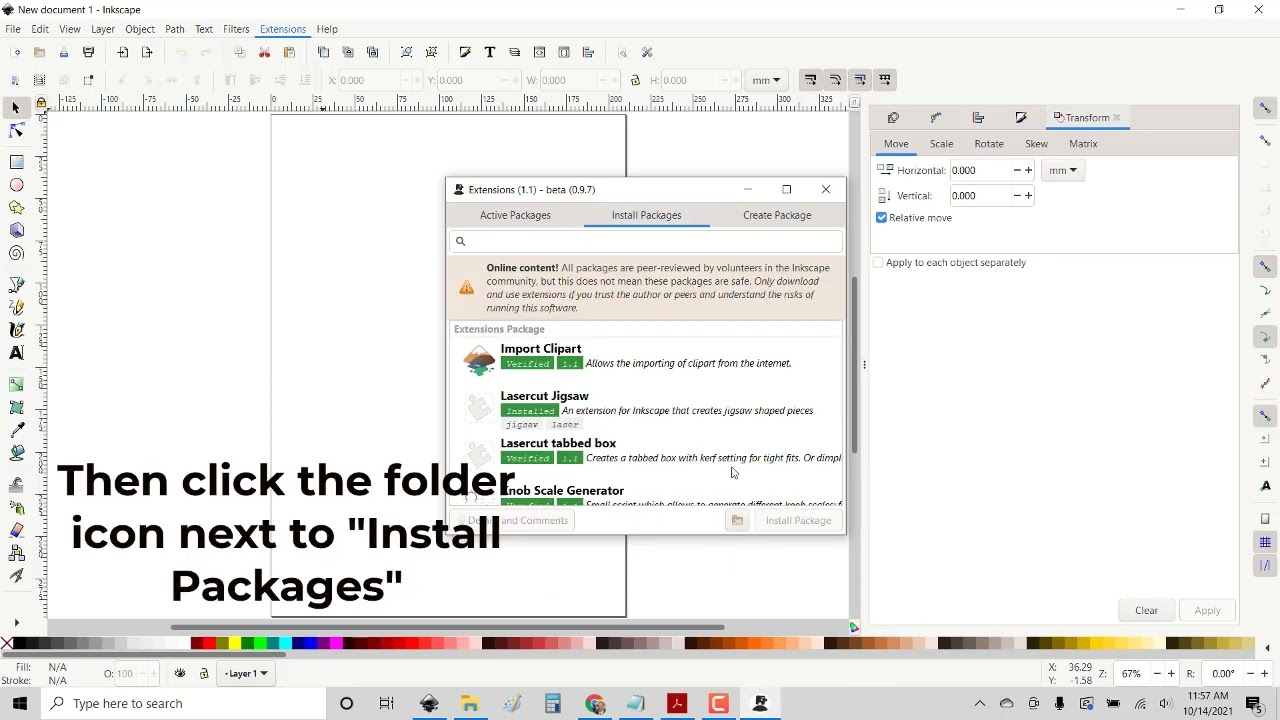
Task: Open the mm units dropdown in Transform panel
Action: click(x=1062, y=170)
